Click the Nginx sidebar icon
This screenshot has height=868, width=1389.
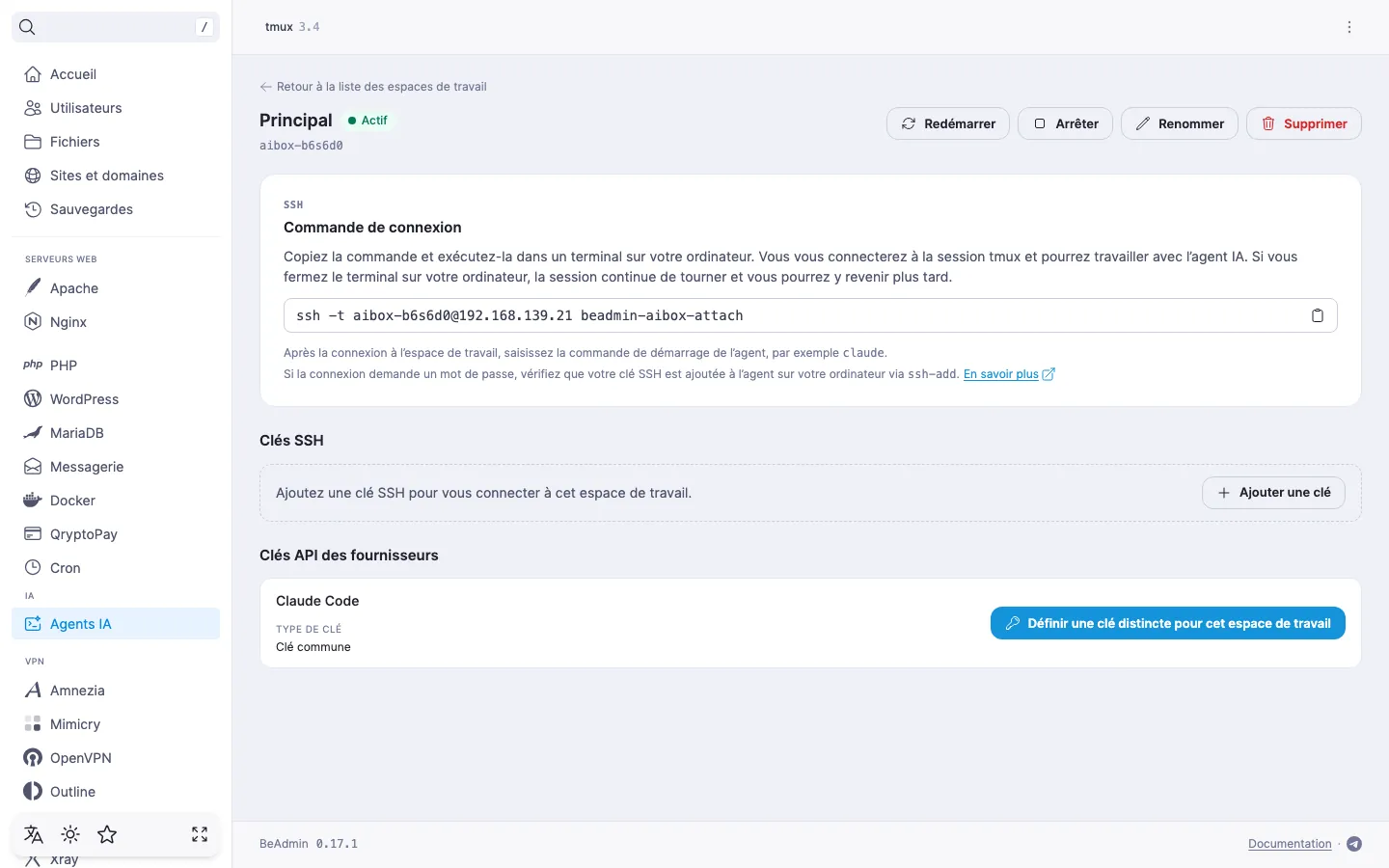[x=33, y=322]
